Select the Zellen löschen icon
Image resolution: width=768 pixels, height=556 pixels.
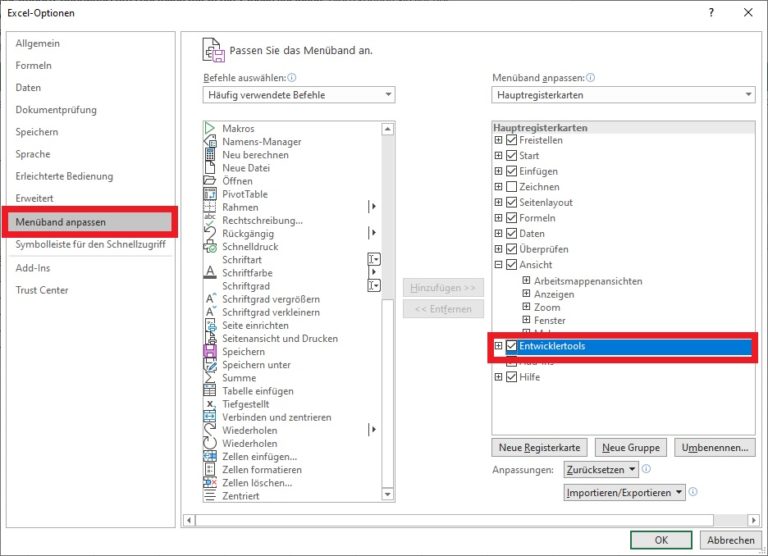pyautogui.click(x=210, y=483)
